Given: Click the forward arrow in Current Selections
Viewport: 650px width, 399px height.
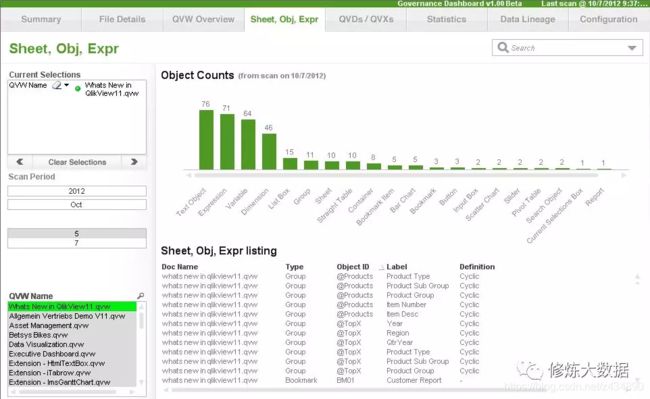Looking at the screenshot, I should [x=134, y=162].
